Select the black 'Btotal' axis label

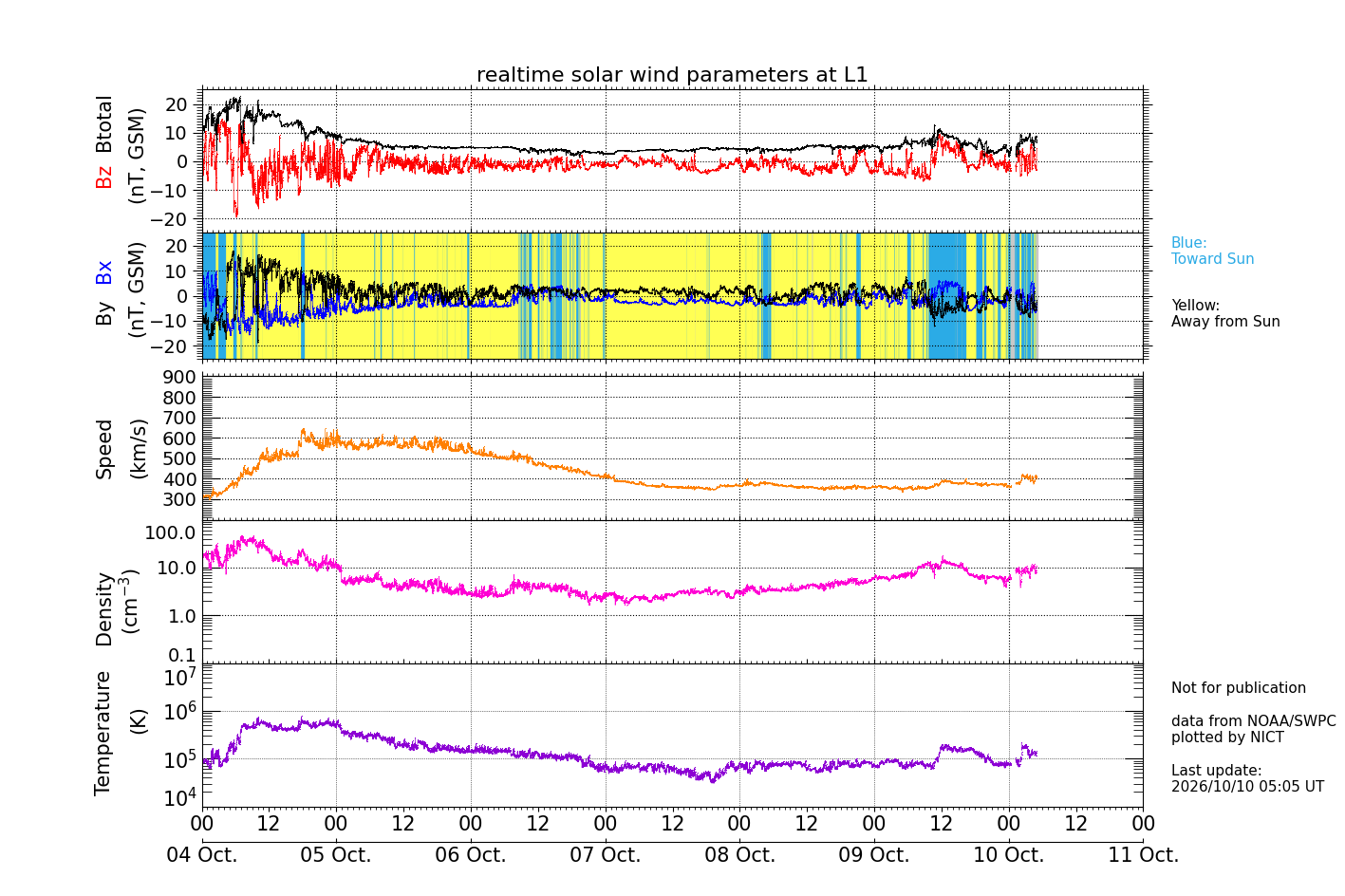[x=104, y=124]
